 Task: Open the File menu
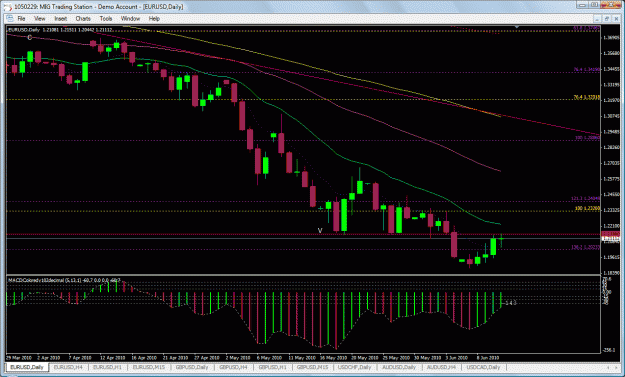pyautogui.click(x=21, y=18)
